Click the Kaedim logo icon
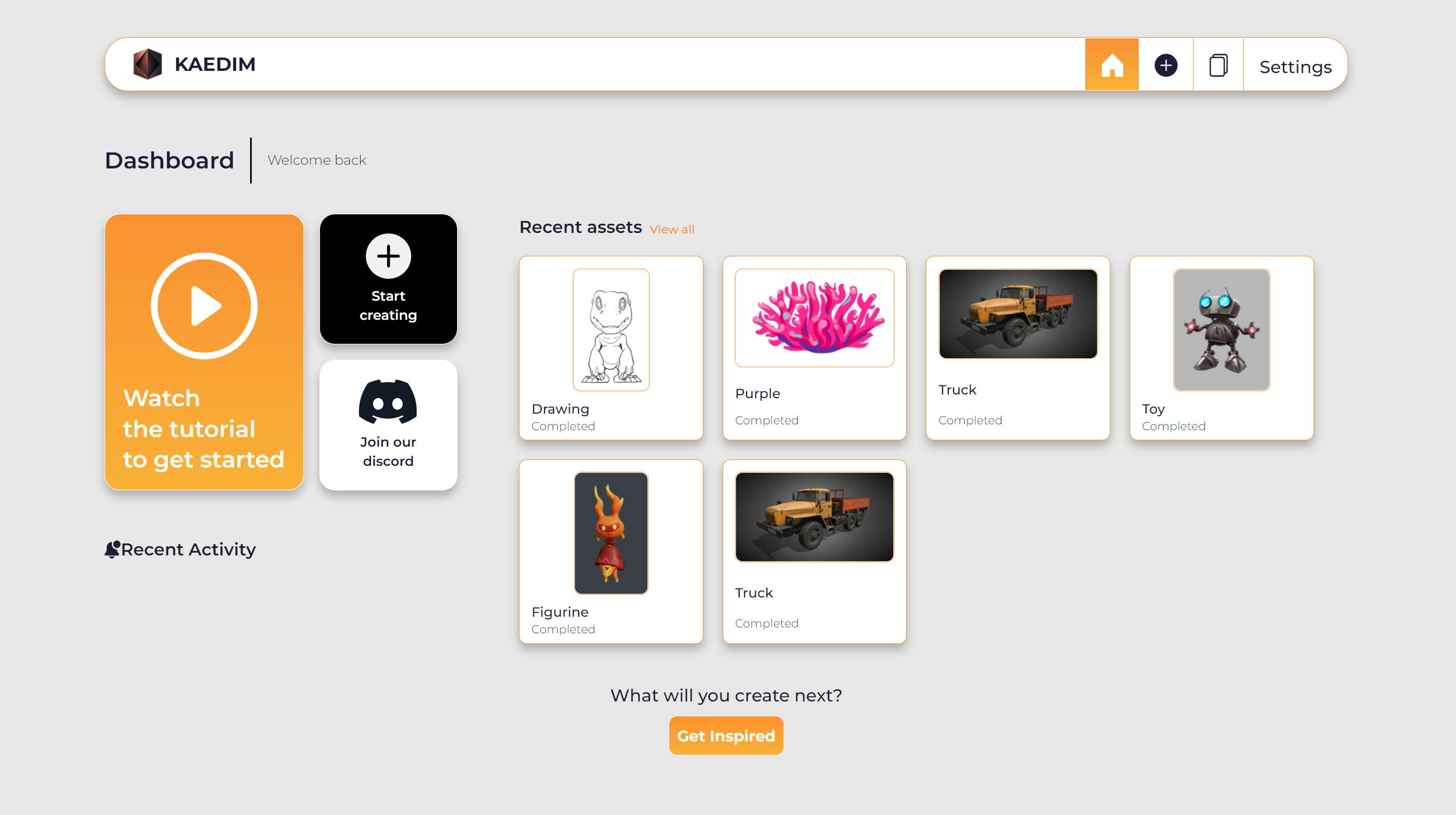 click(x=147, y=64)
